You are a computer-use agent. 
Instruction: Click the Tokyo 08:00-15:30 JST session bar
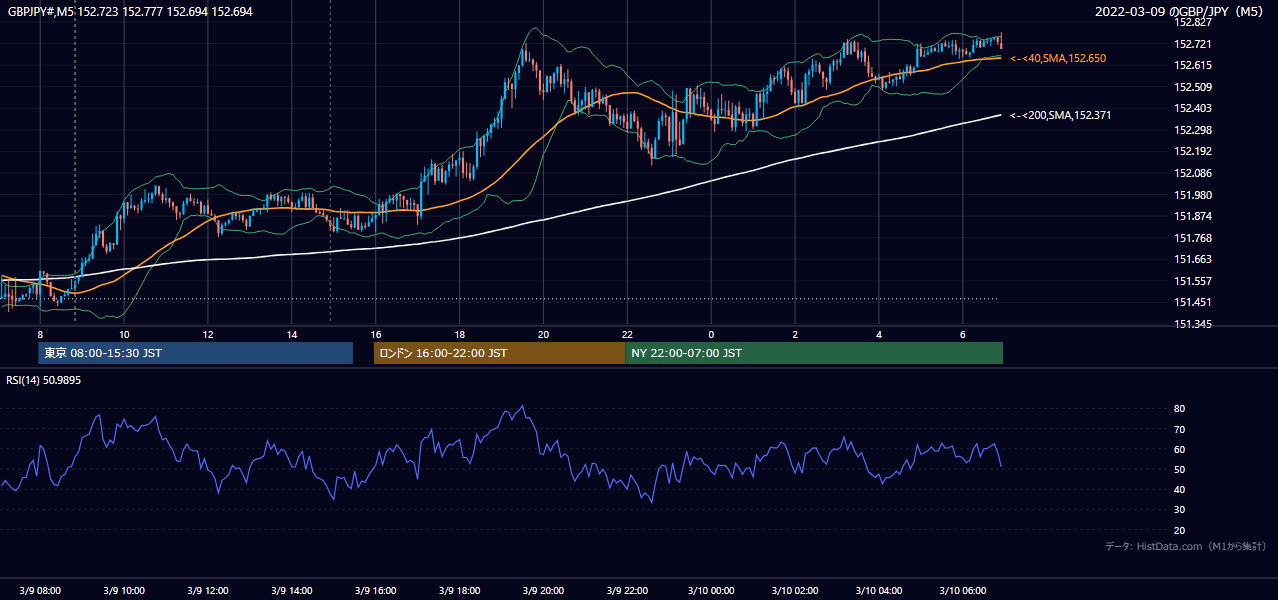pyautogui.click(x=196, y=353)
